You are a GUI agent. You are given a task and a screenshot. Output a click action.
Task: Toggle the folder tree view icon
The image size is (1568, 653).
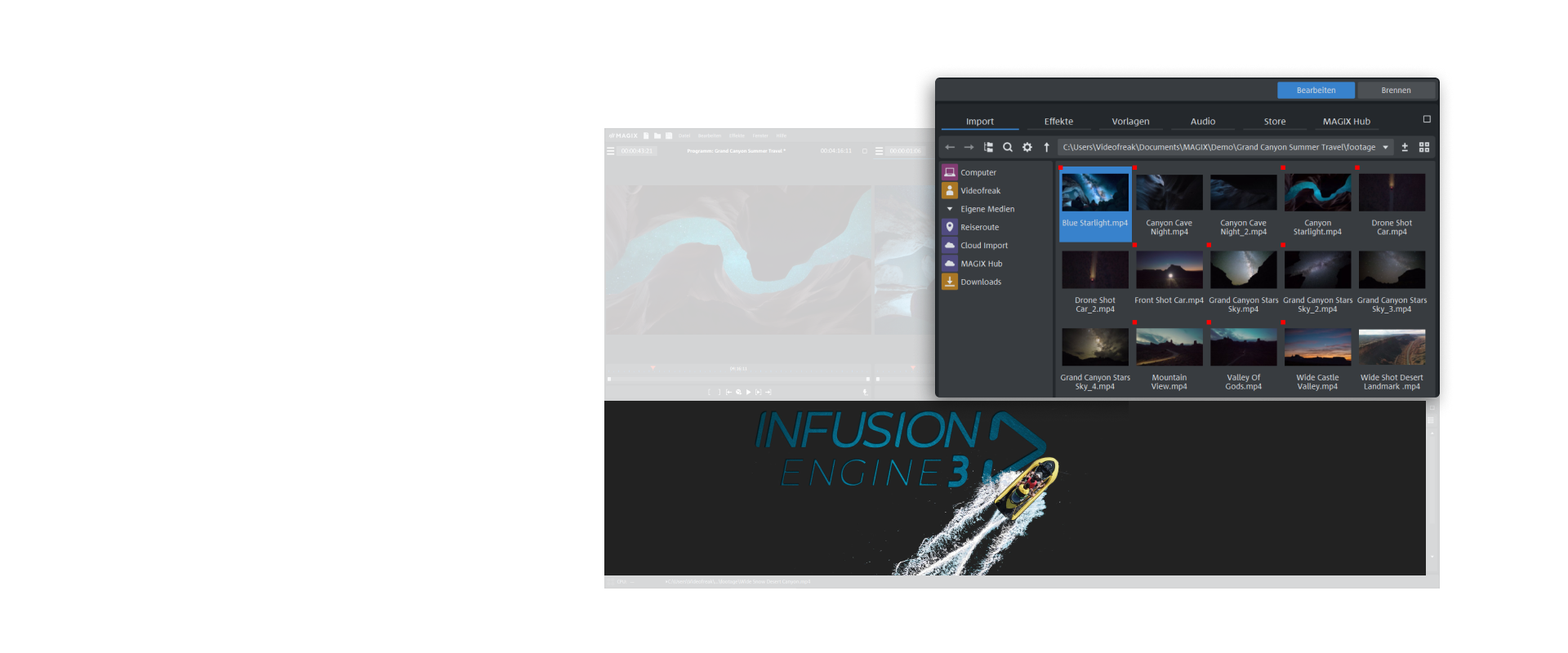tap(988, 148)
